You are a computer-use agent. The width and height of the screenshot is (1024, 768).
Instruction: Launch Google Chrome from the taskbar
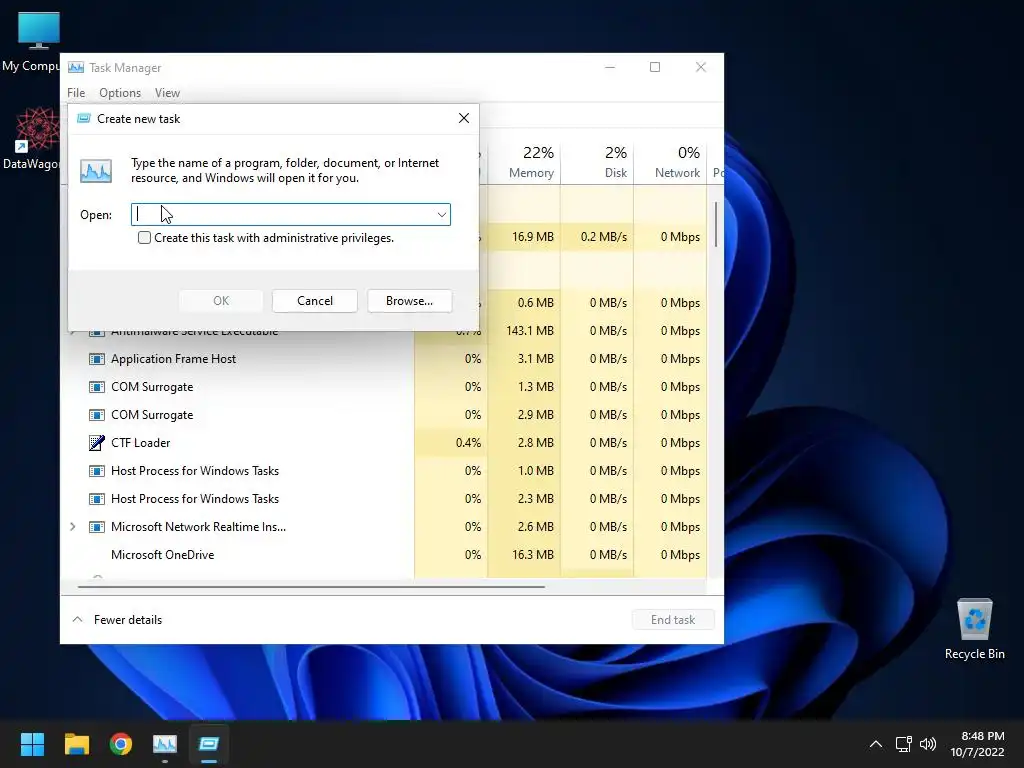121,744
